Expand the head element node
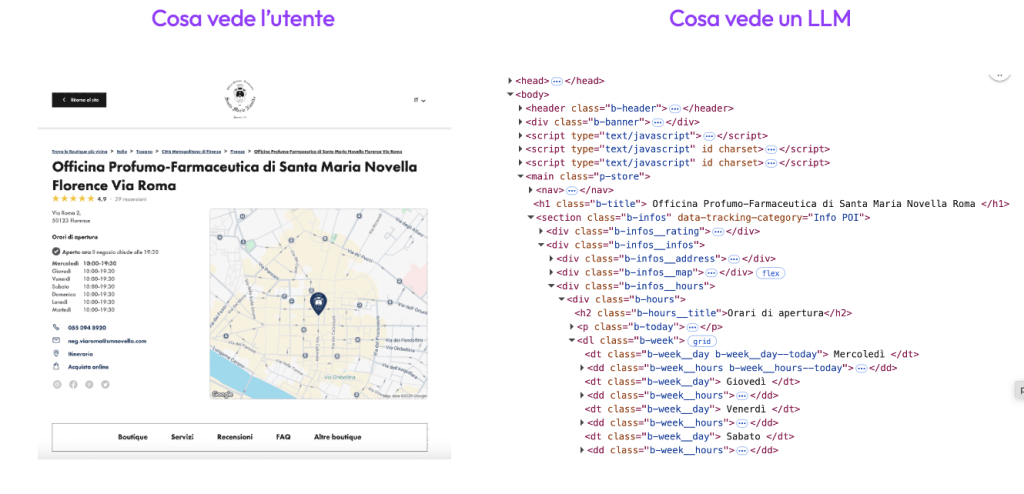Screen dimensions: 1024x494 click(x=511, y=81)
